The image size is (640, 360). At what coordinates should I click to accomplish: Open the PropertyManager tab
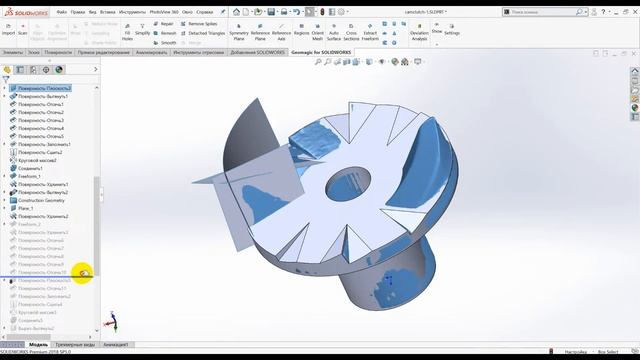pyautogui.click(x=20, y=70)
